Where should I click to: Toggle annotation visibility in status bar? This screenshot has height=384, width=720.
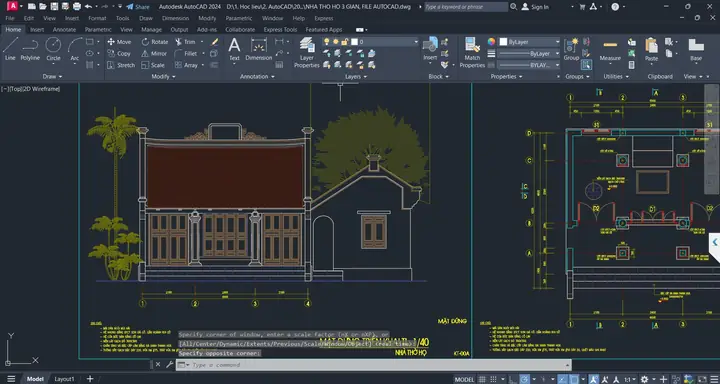point(593,379)
